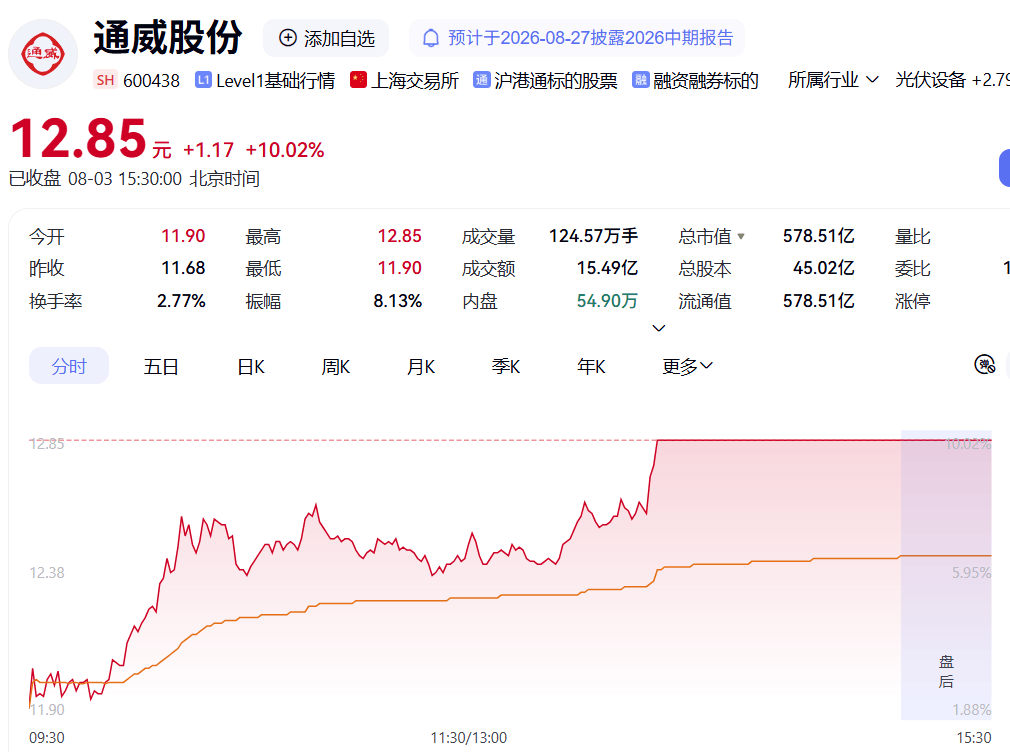Viewport: 1010px width, 752px height.
Task: Click the 通 沪港通 badge icon
Action: tap(481, 80)
